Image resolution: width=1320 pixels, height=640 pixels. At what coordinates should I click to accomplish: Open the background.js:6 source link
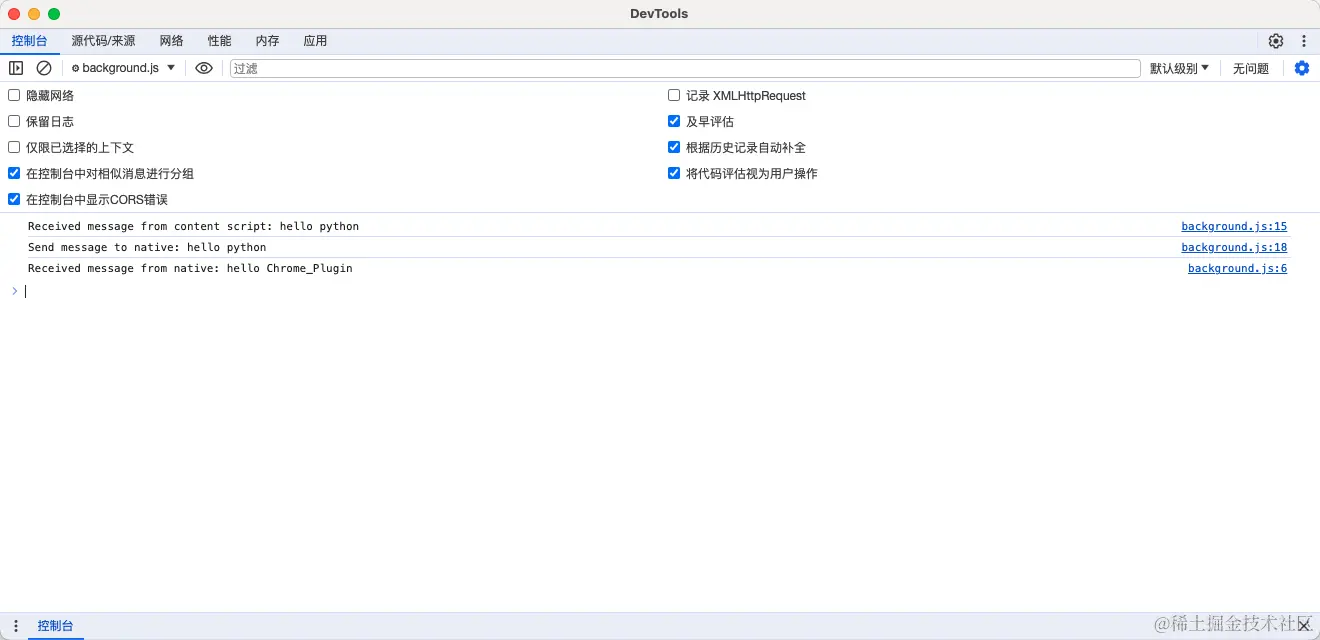(x=1238, y=268)
